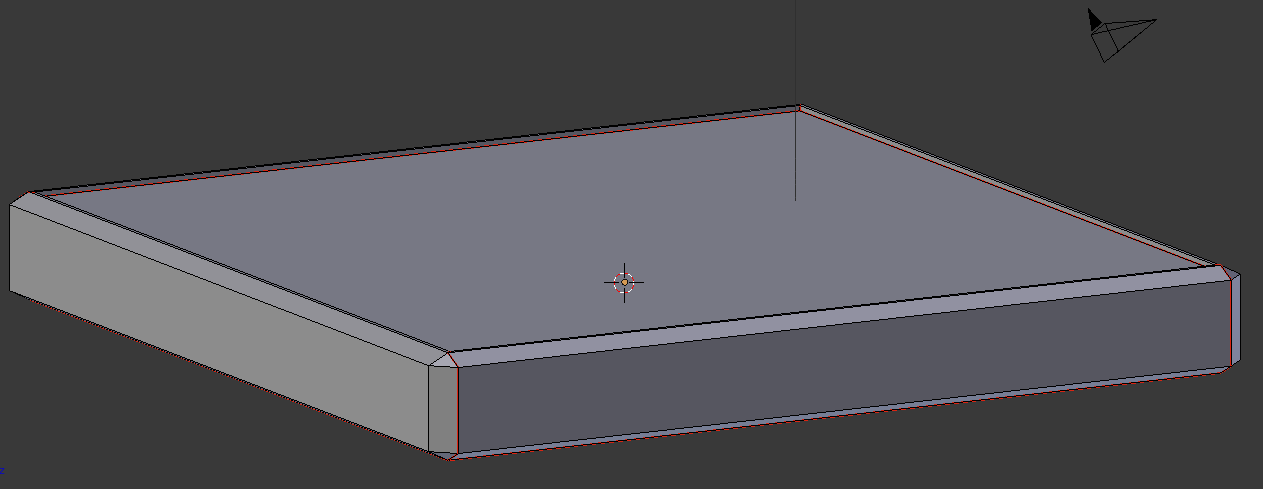Click the far back corner vertex of top
1263x489 pixels.
[x=798, y=106]
